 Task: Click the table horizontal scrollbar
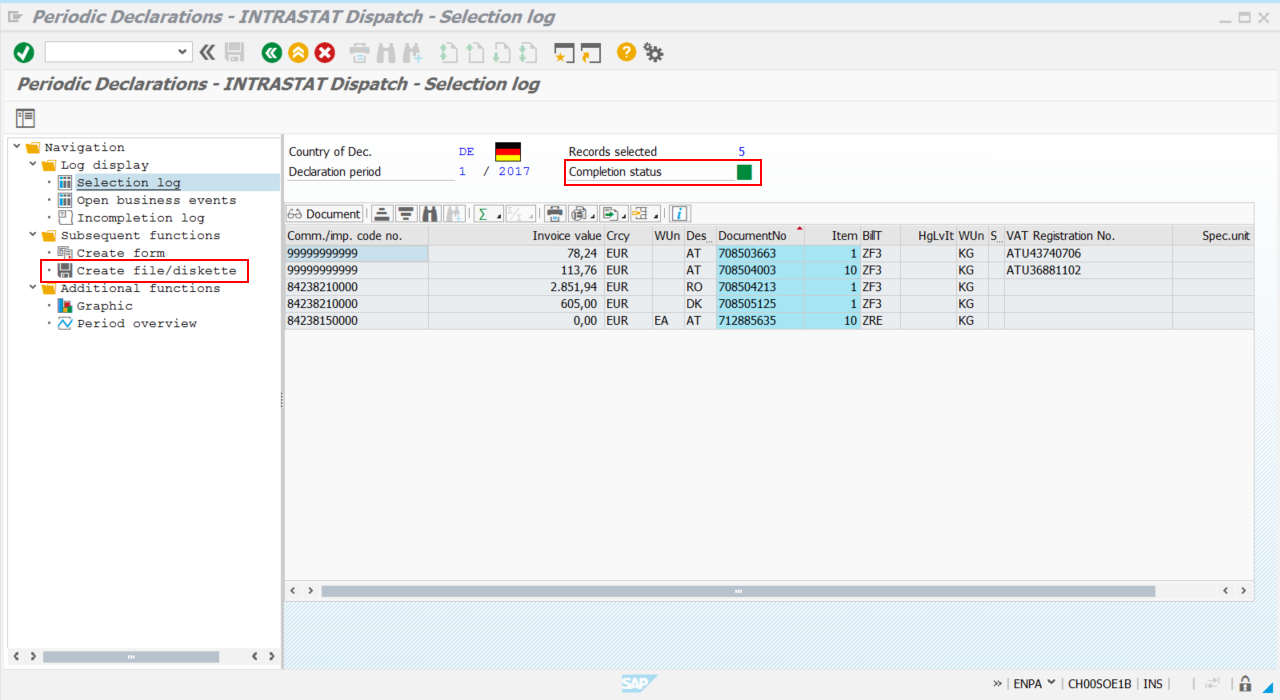[x=738, y=591]
